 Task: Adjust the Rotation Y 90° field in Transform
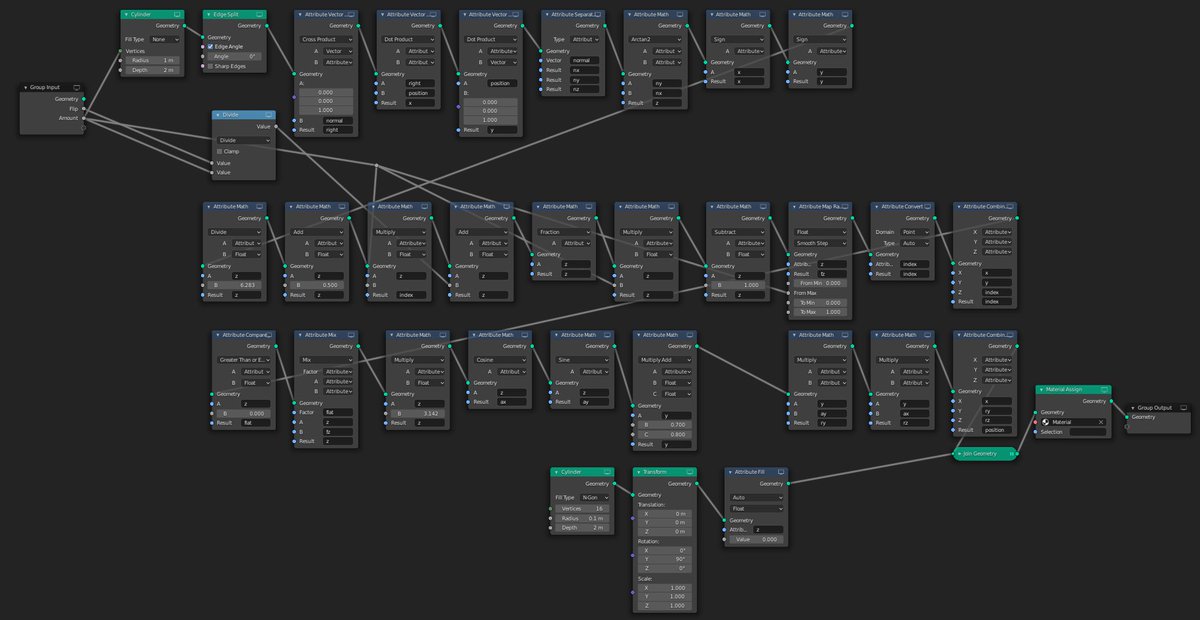tap(664, 560)
